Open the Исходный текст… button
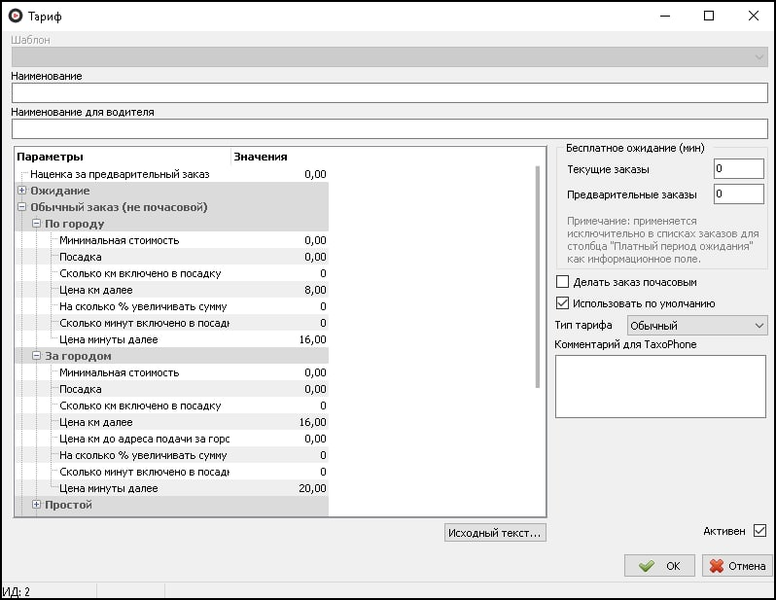Image resolution: width=776 pixels, height=600 pixels. 495,533
